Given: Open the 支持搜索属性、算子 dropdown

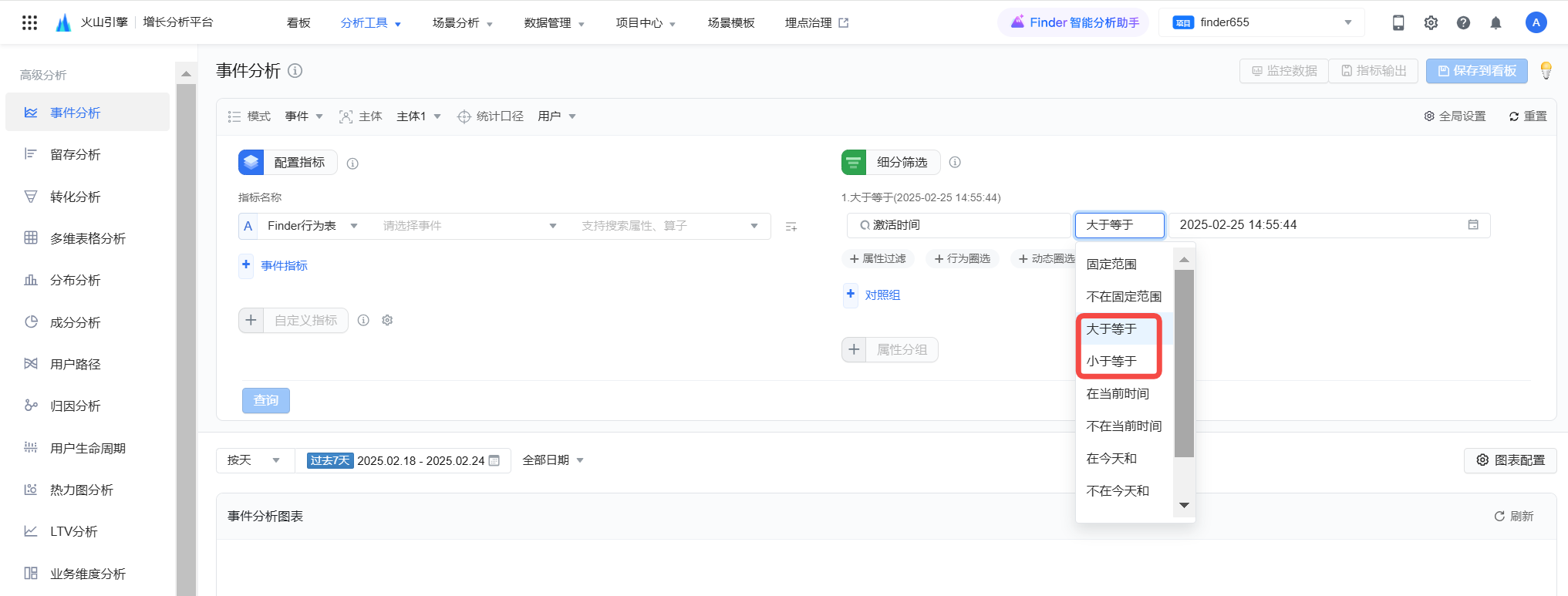Looking at the screenshot, I should coord(669,226).
